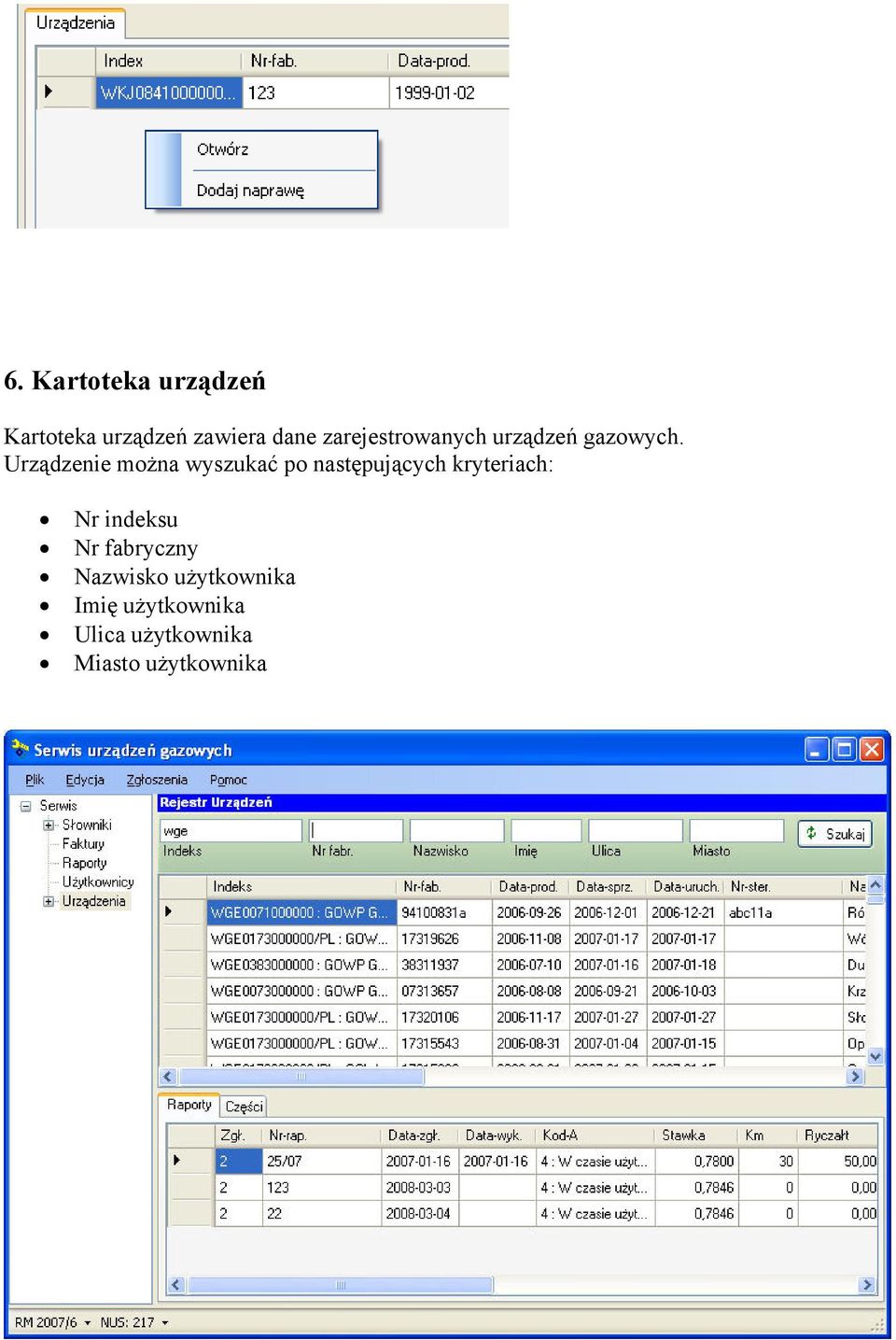Select Raporty in the side tree
Screen dimensions: 896x1340
pyautogui.click(x=84, y=864)
